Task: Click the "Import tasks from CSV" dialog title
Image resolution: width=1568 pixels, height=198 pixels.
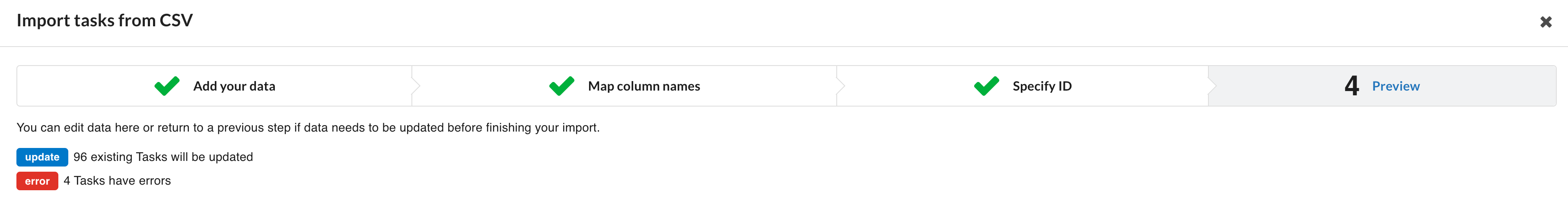Action: 104,21
